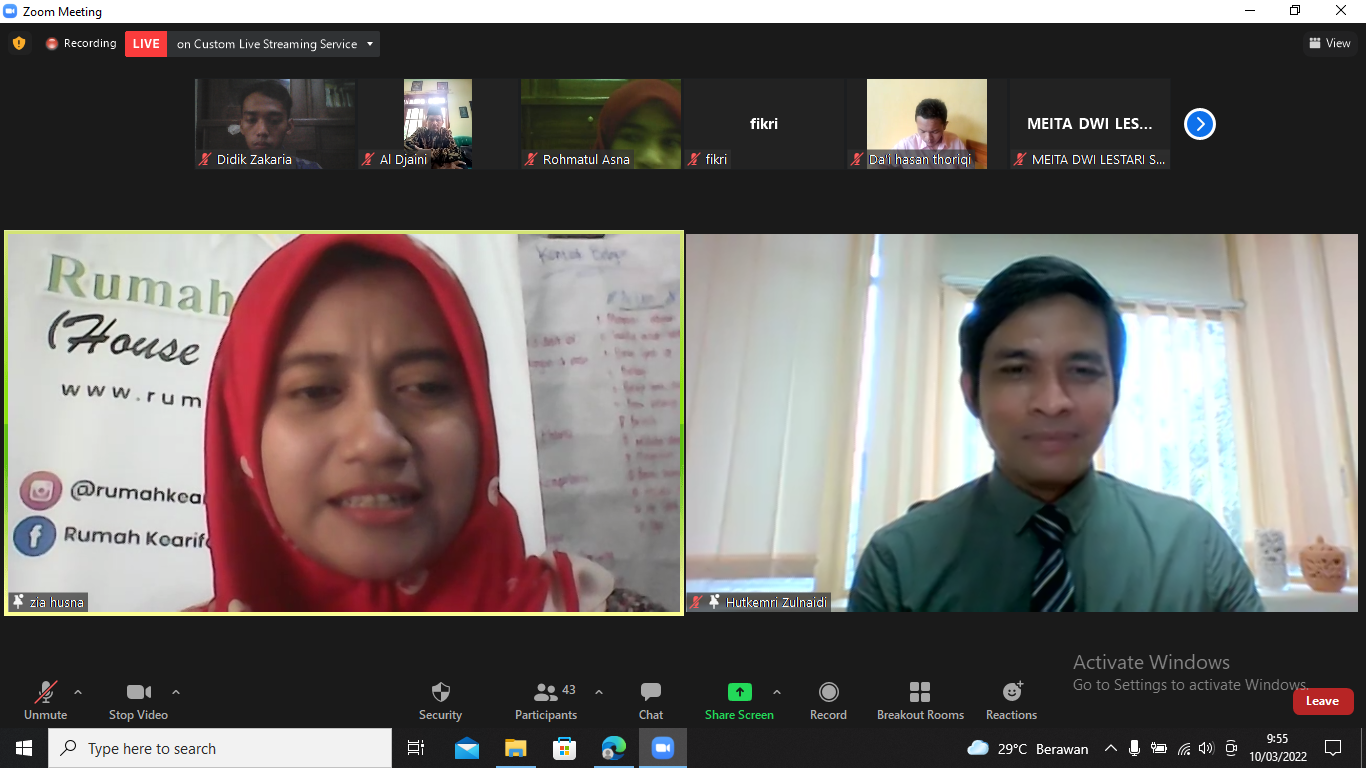Open the Chat panel
The height and width of the screenshot is (768, 1366).
[x=651, y=700]
